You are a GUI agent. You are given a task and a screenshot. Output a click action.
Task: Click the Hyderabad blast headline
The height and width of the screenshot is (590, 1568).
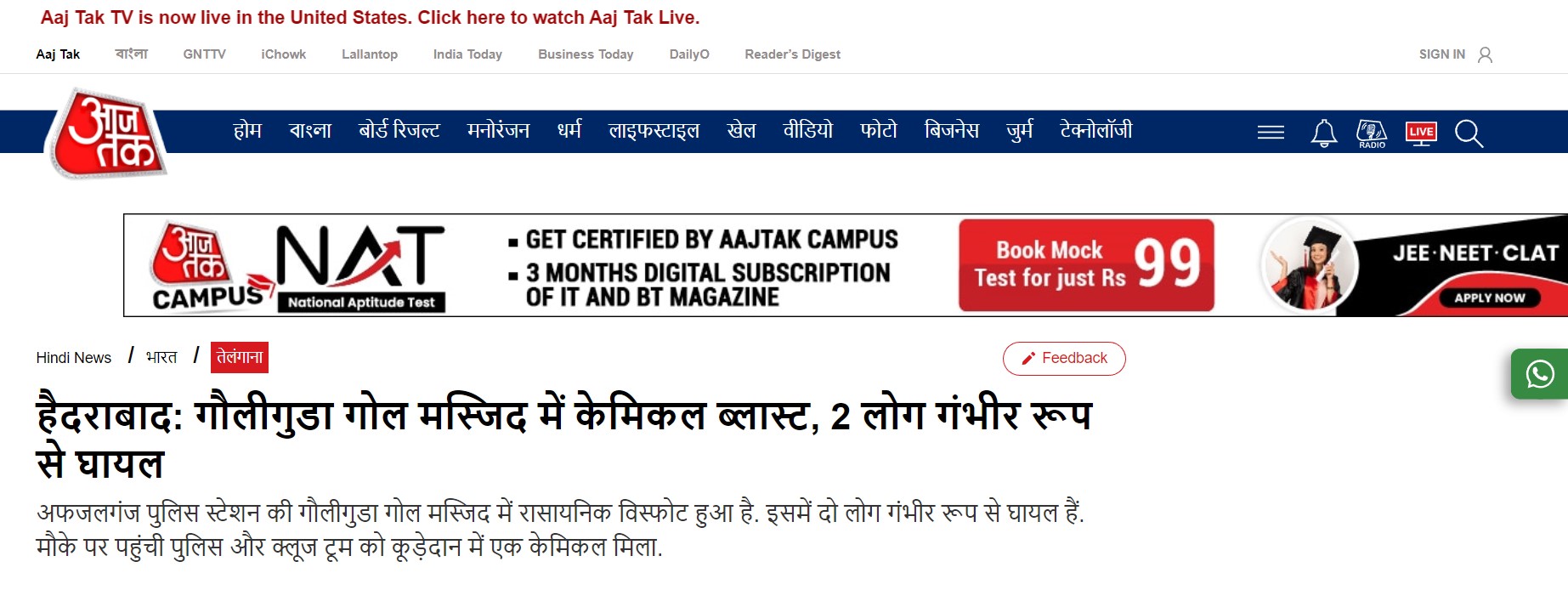563,439
